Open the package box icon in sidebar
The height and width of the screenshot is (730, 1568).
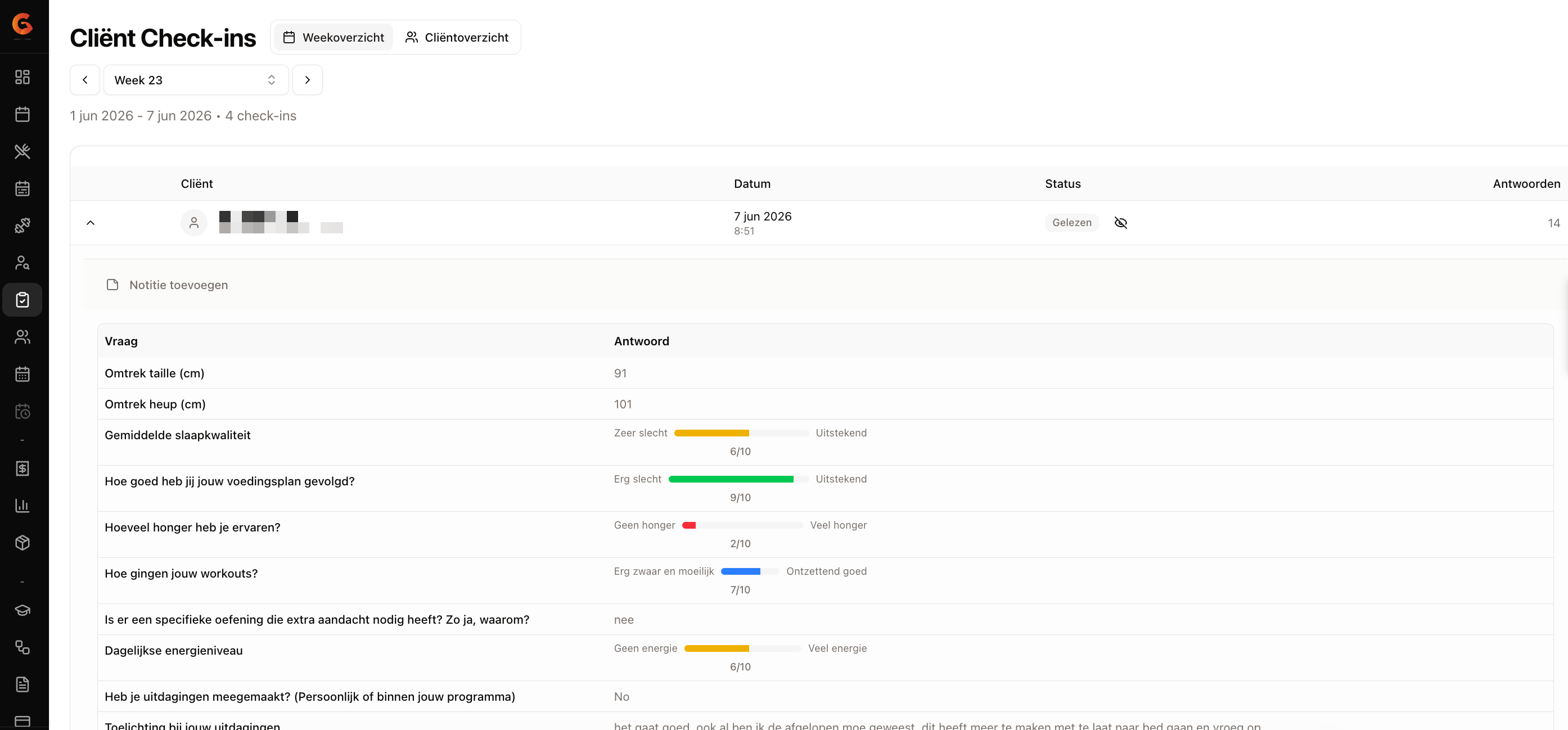tap(22, 543)
